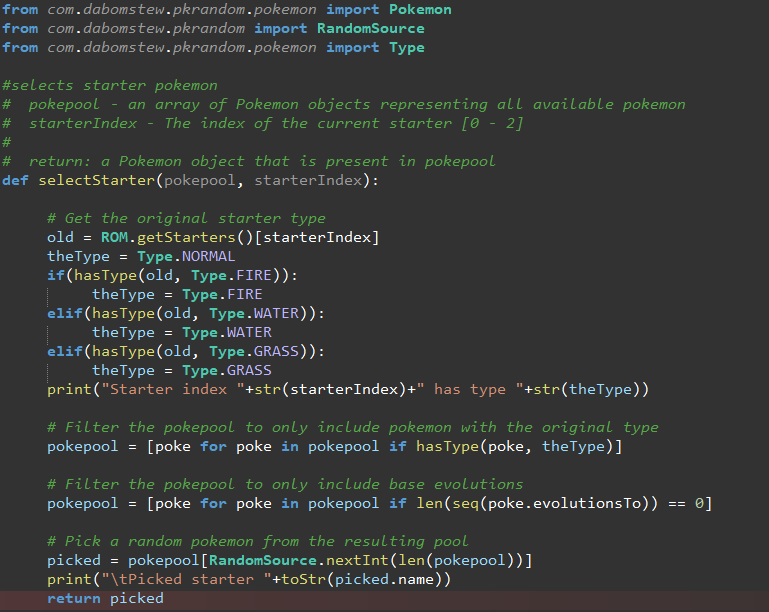Click comment '# Get the original starter type'

186,218
